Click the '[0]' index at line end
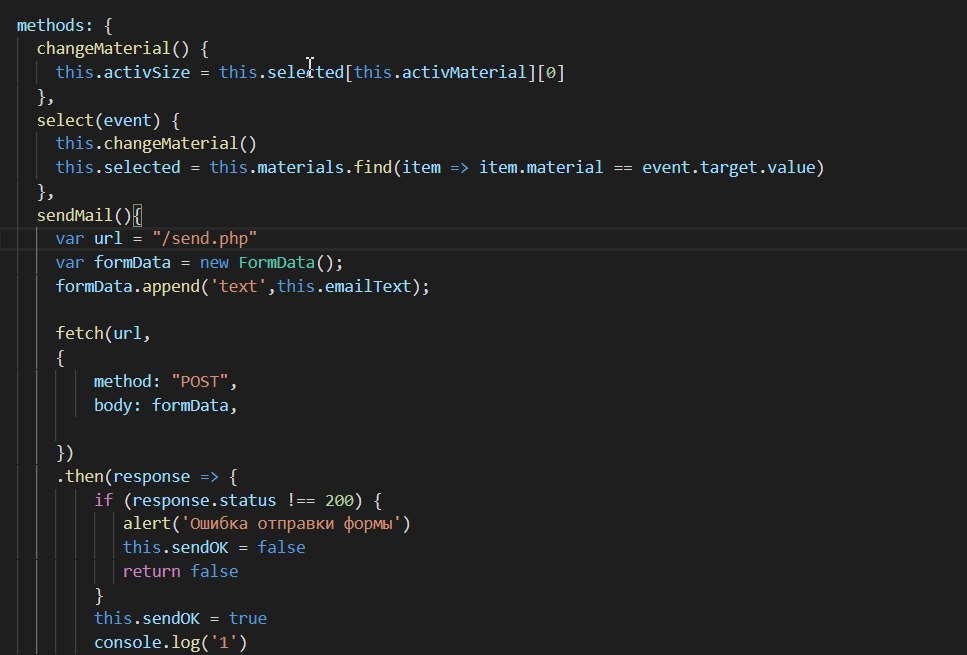 551,73
